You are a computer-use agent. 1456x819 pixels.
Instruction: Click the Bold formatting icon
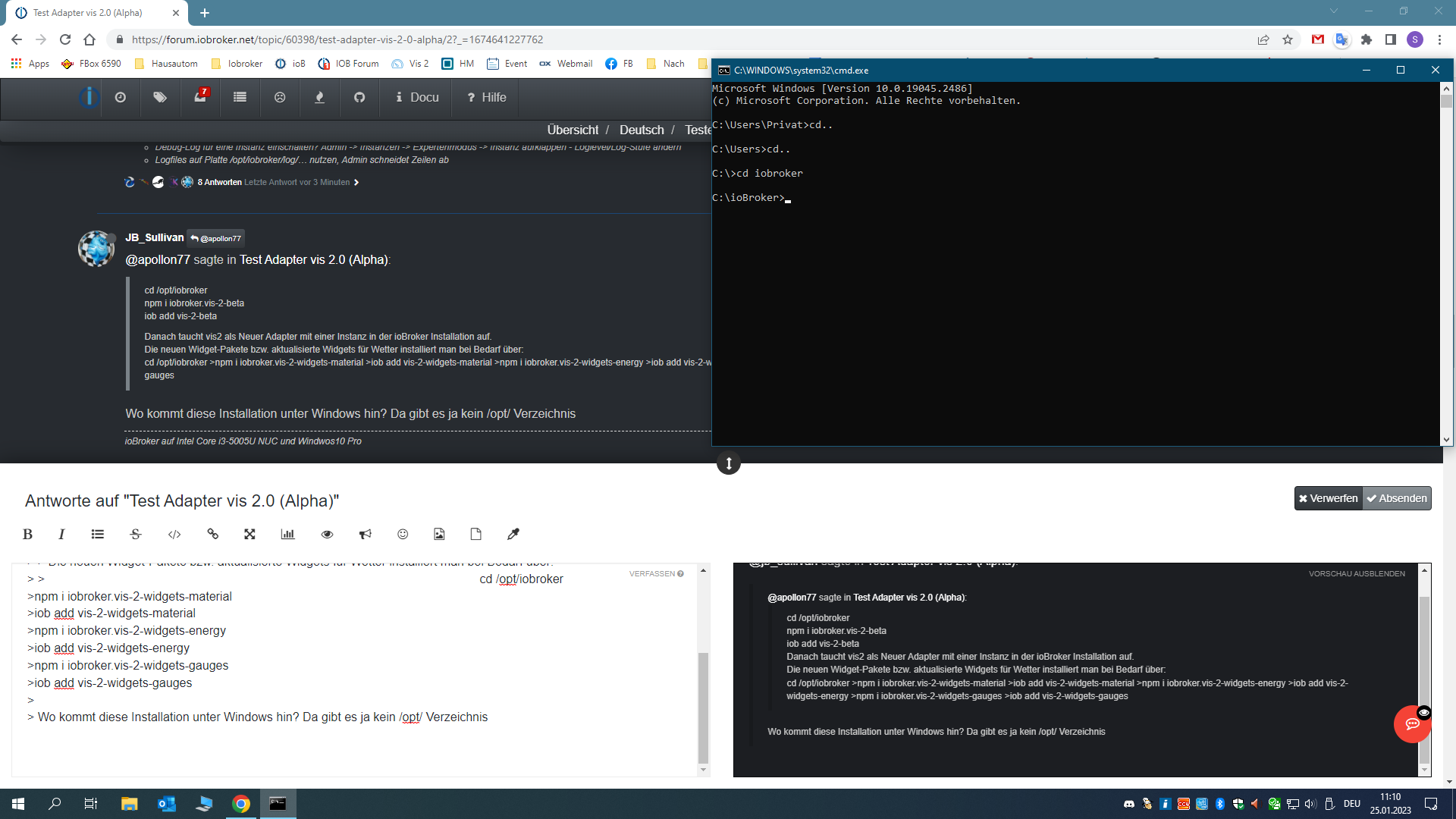[27, 534]
